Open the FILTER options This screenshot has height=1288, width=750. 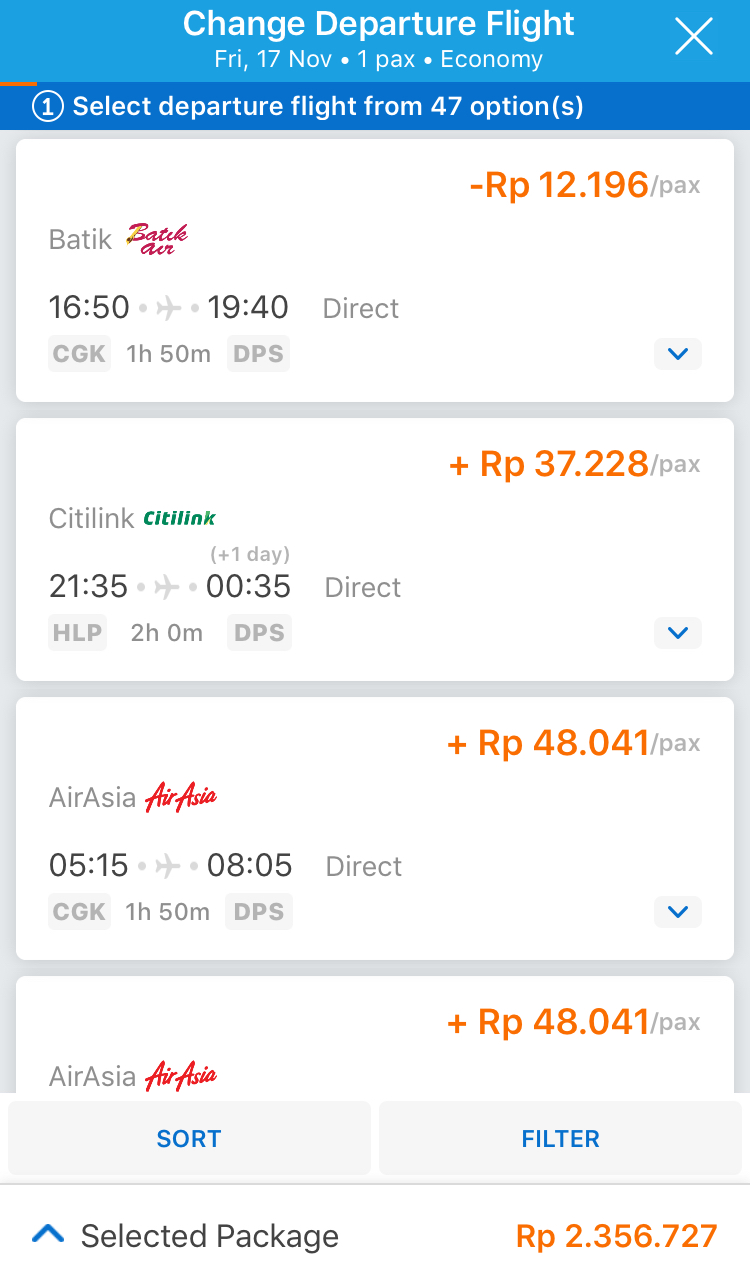click(561, 1138)
